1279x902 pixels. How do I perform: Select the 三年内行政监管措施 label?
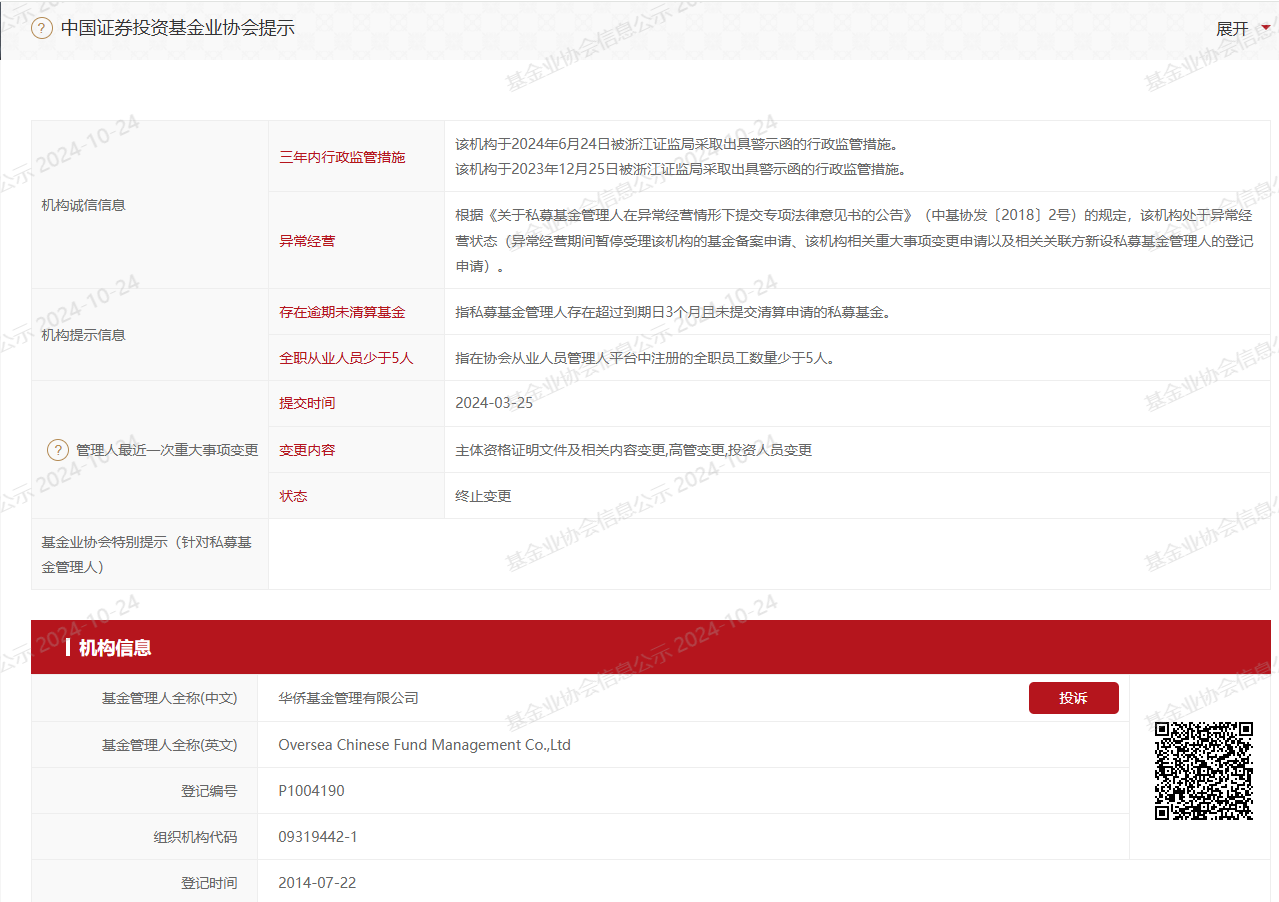(x=342, y=157)
